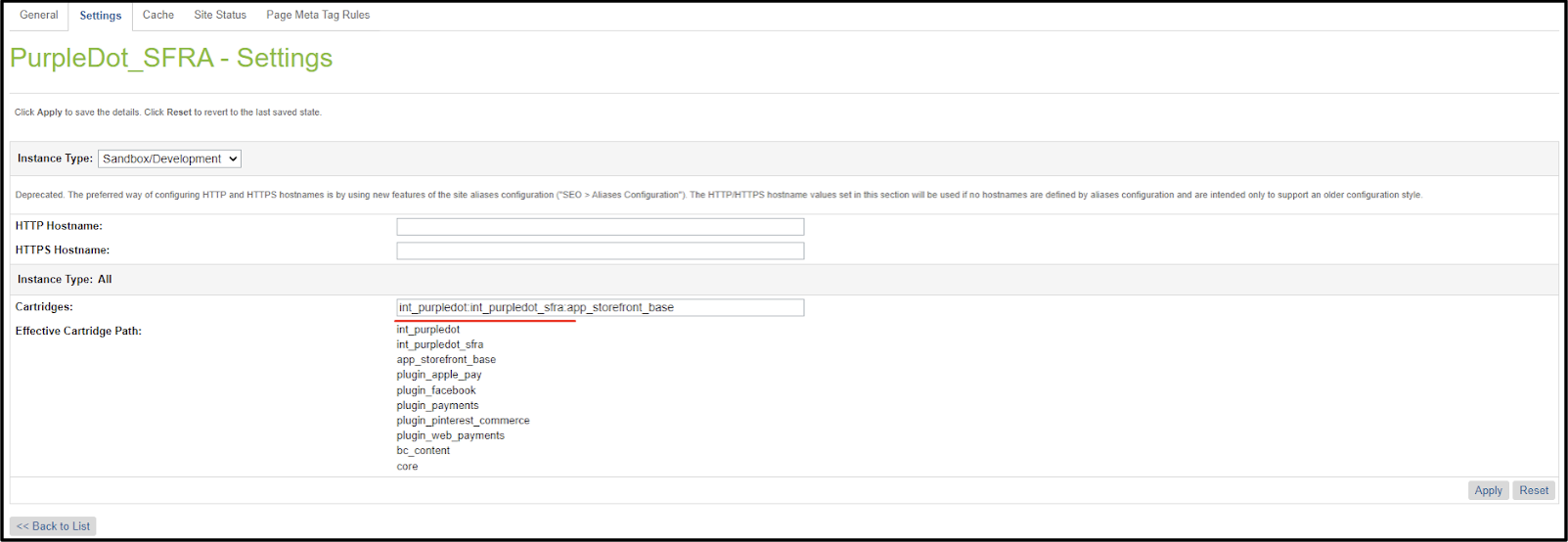Select the bc_content cartridge entry
Screen dimensions: 1568x542
pos(423,451)
